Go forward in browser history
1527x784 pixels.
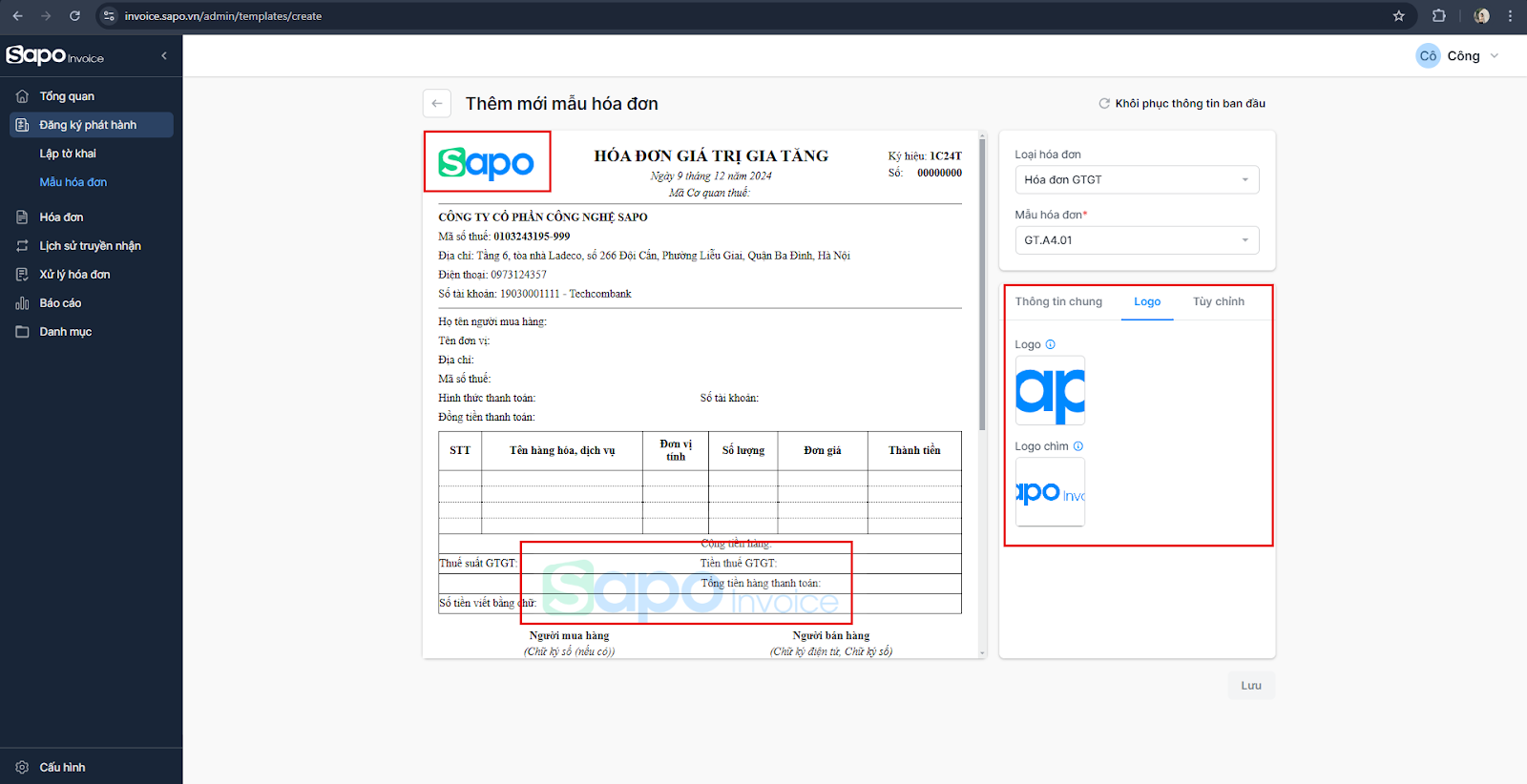click(x=46, y=16)
